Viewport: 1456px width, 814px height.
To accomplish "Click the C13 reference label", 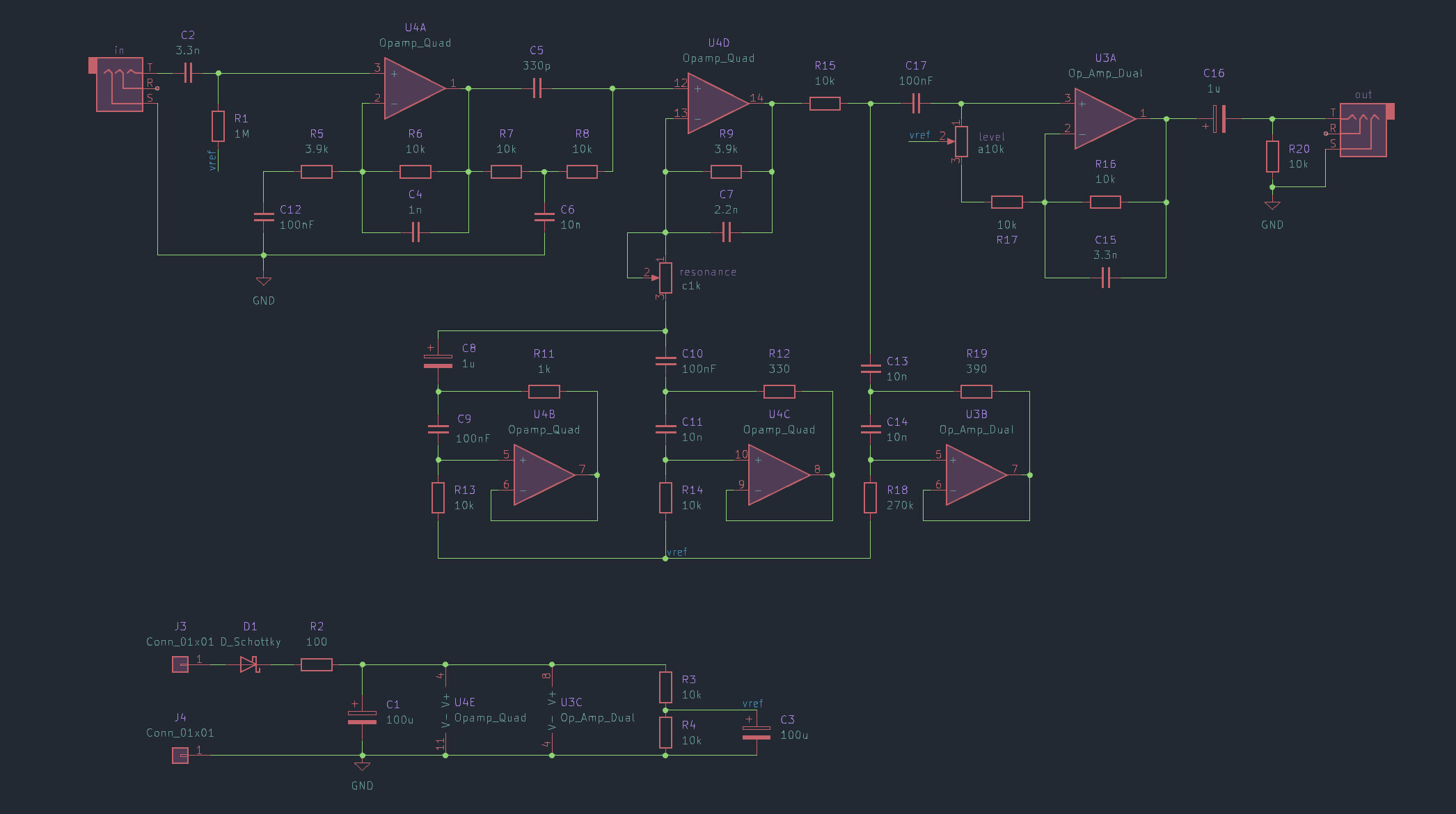I will click(897, 361).
